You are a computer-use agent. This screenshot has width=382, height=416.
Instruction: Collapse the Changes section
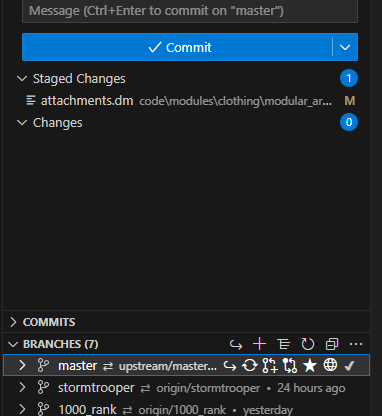[x=22, y=123]
